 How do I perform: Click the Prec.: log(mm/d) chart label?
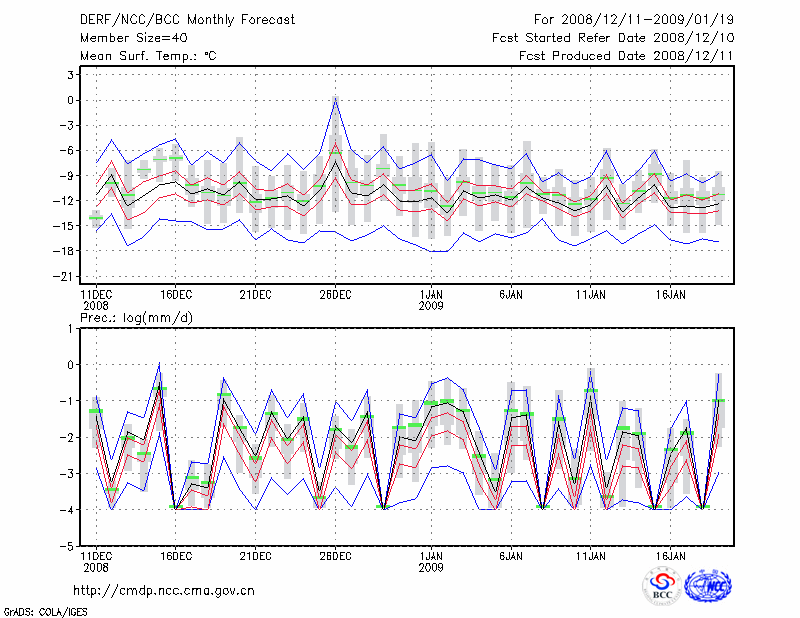click(x=135, y=317)
